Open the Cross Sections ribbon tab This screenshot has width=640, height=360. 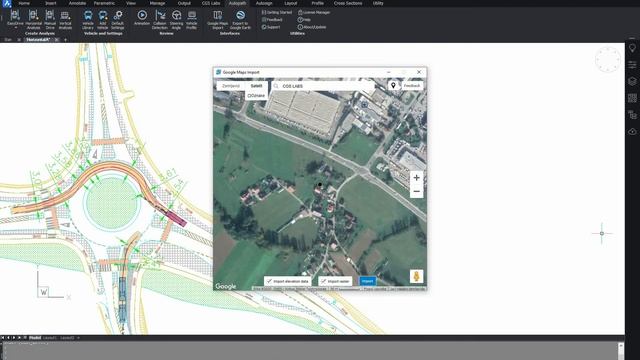click(x=348, y=3)
